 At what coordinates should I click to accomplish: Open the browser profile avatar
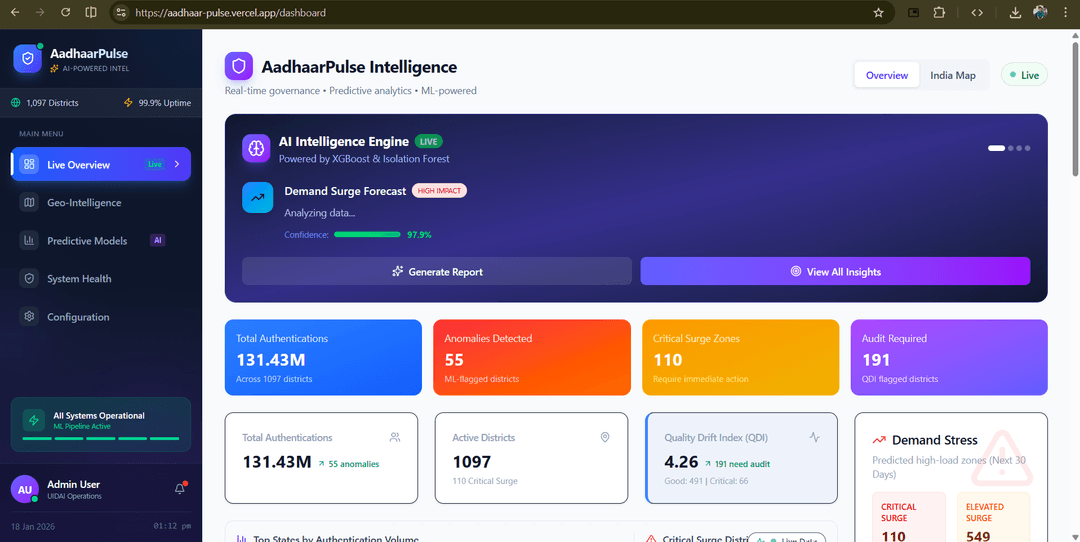coord(1040,12)
